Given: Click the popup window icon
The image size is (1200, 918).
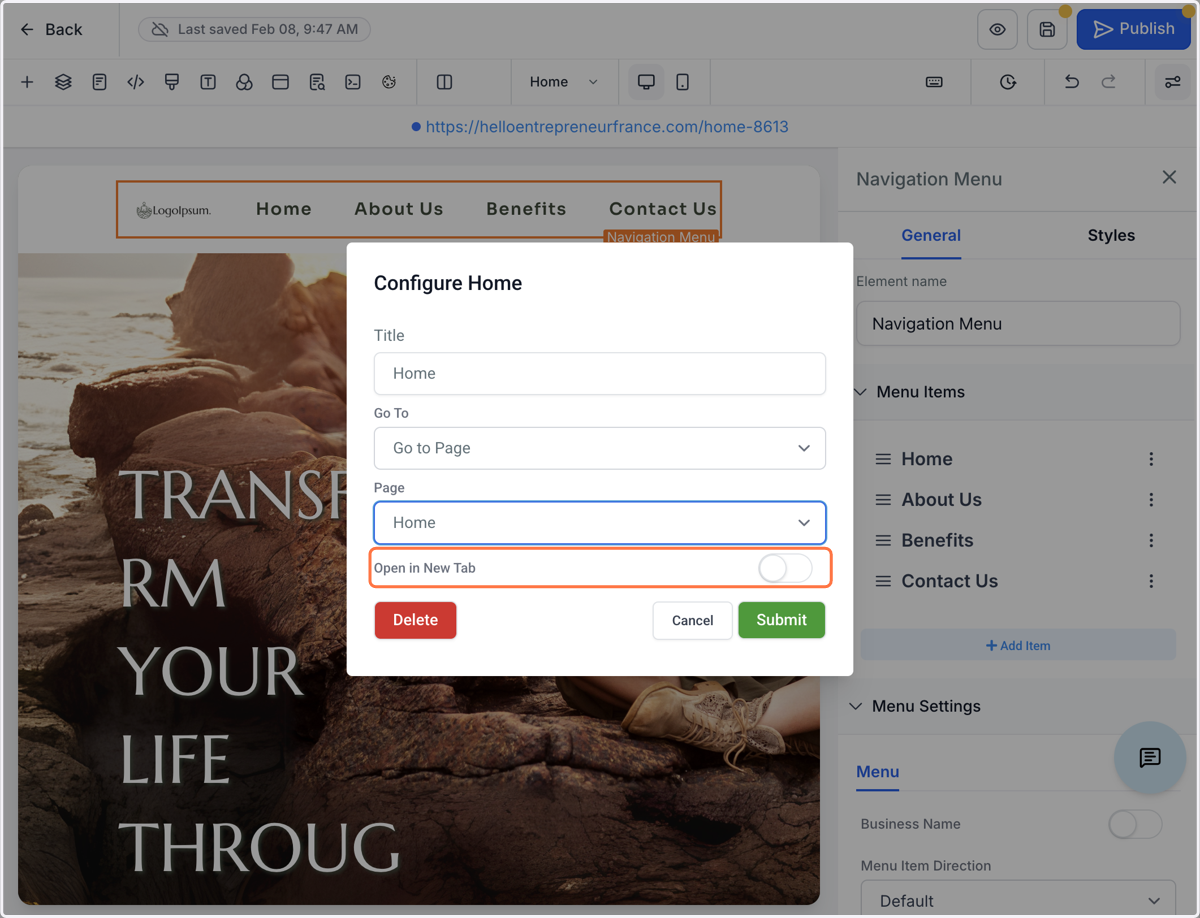Looking at the screenshot, I should 280,82.
